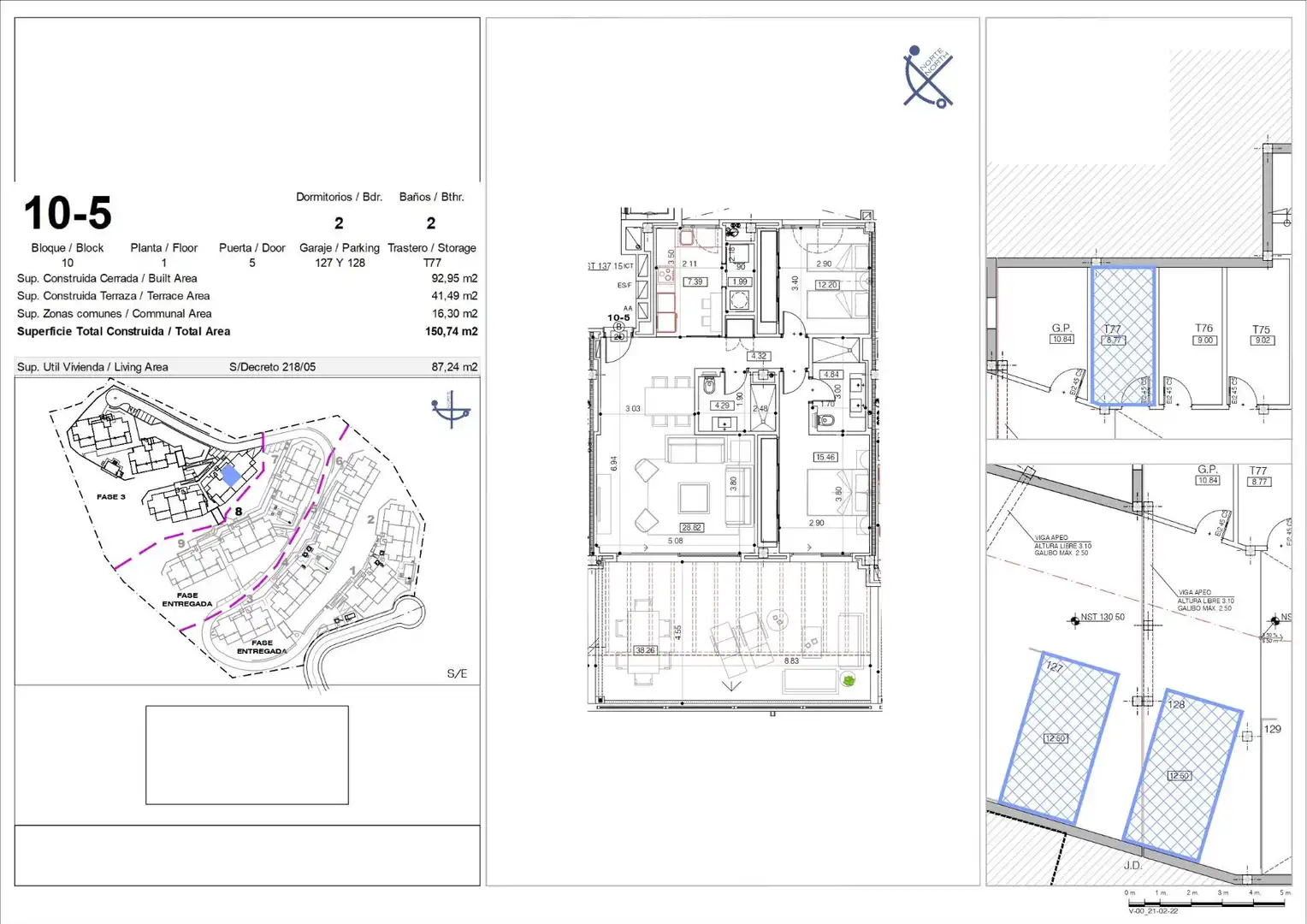Click block number 8 on the site map
This screenshot has width=1307, height=924.
click(239, 512)
